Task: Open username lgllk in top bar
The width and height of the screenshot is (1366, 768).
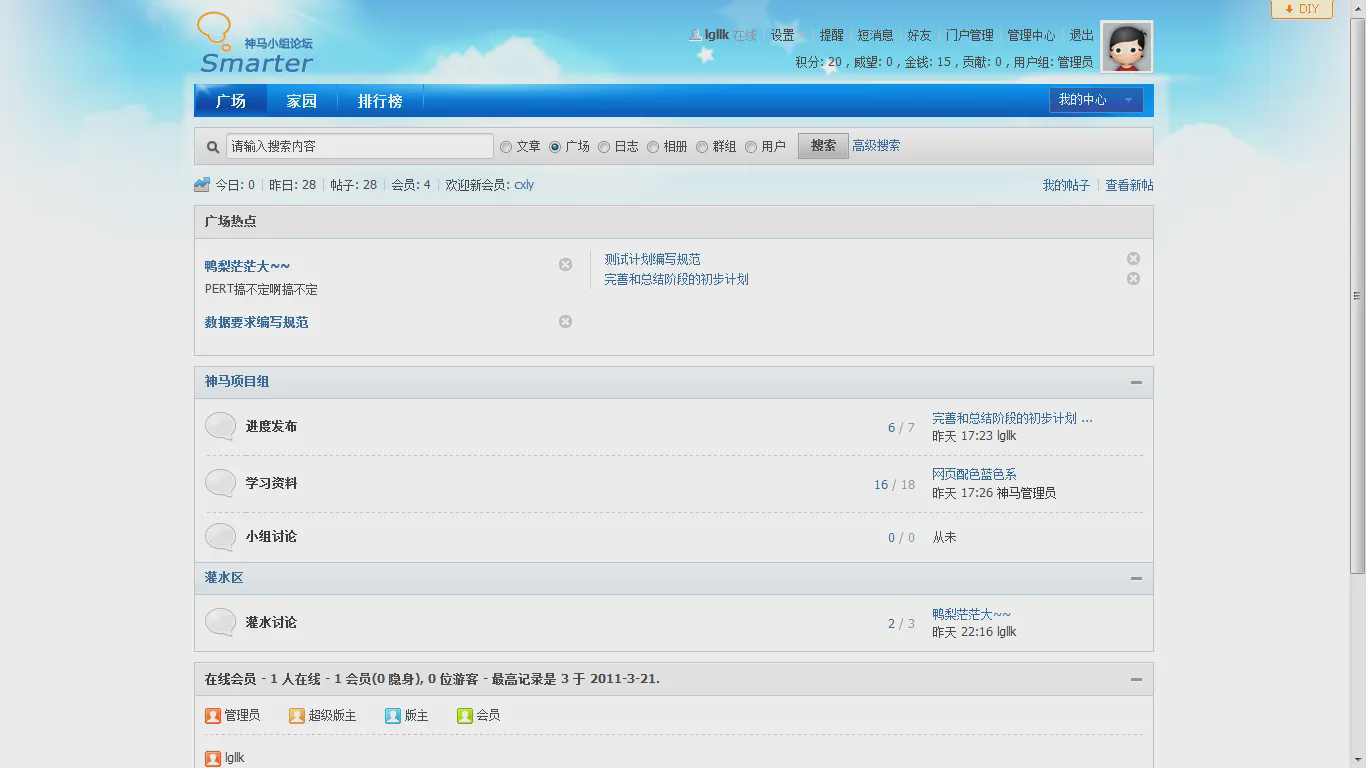Action: [716, 35]
